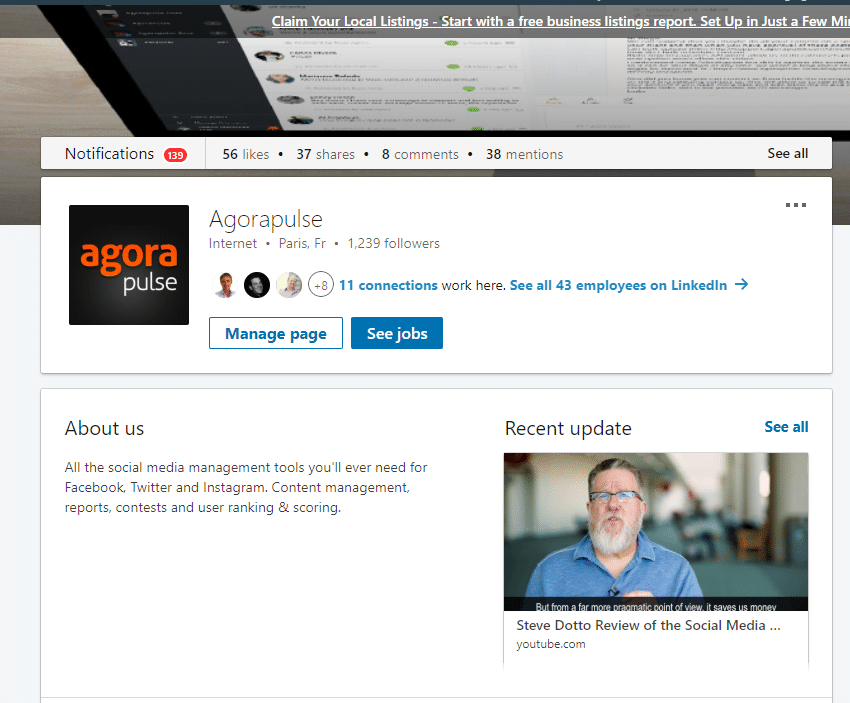Click the See jobs button
This screenshot has height=703, width=850.
[x=397, y=333]
